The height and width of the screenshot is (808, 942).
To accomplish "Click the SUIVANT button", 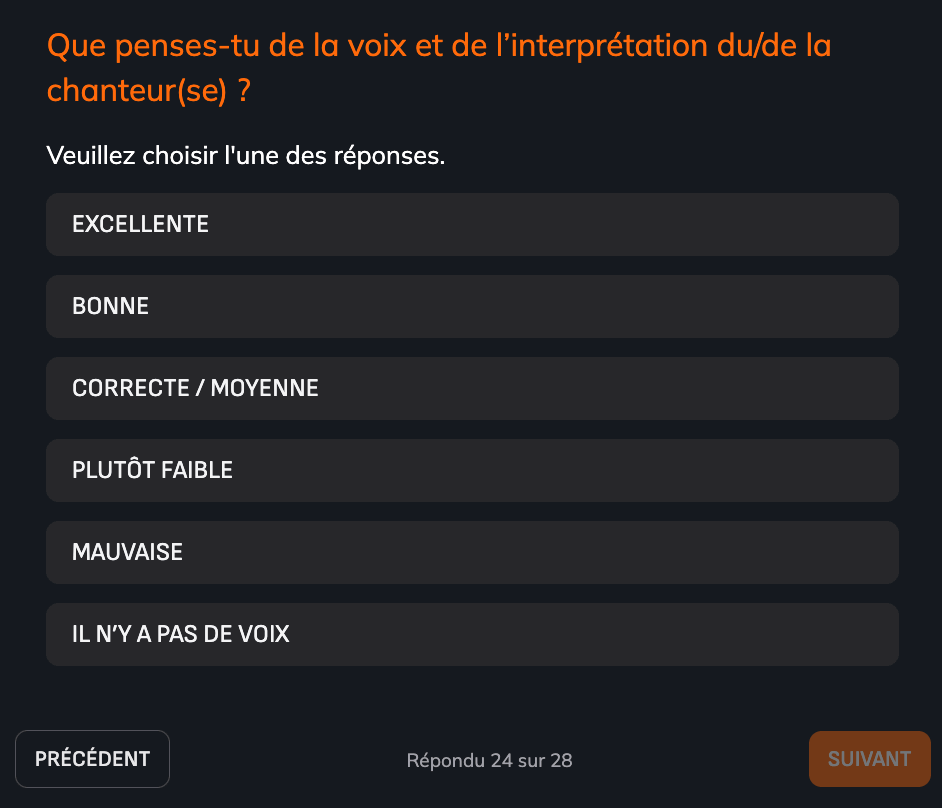I will tap(869, 758).
